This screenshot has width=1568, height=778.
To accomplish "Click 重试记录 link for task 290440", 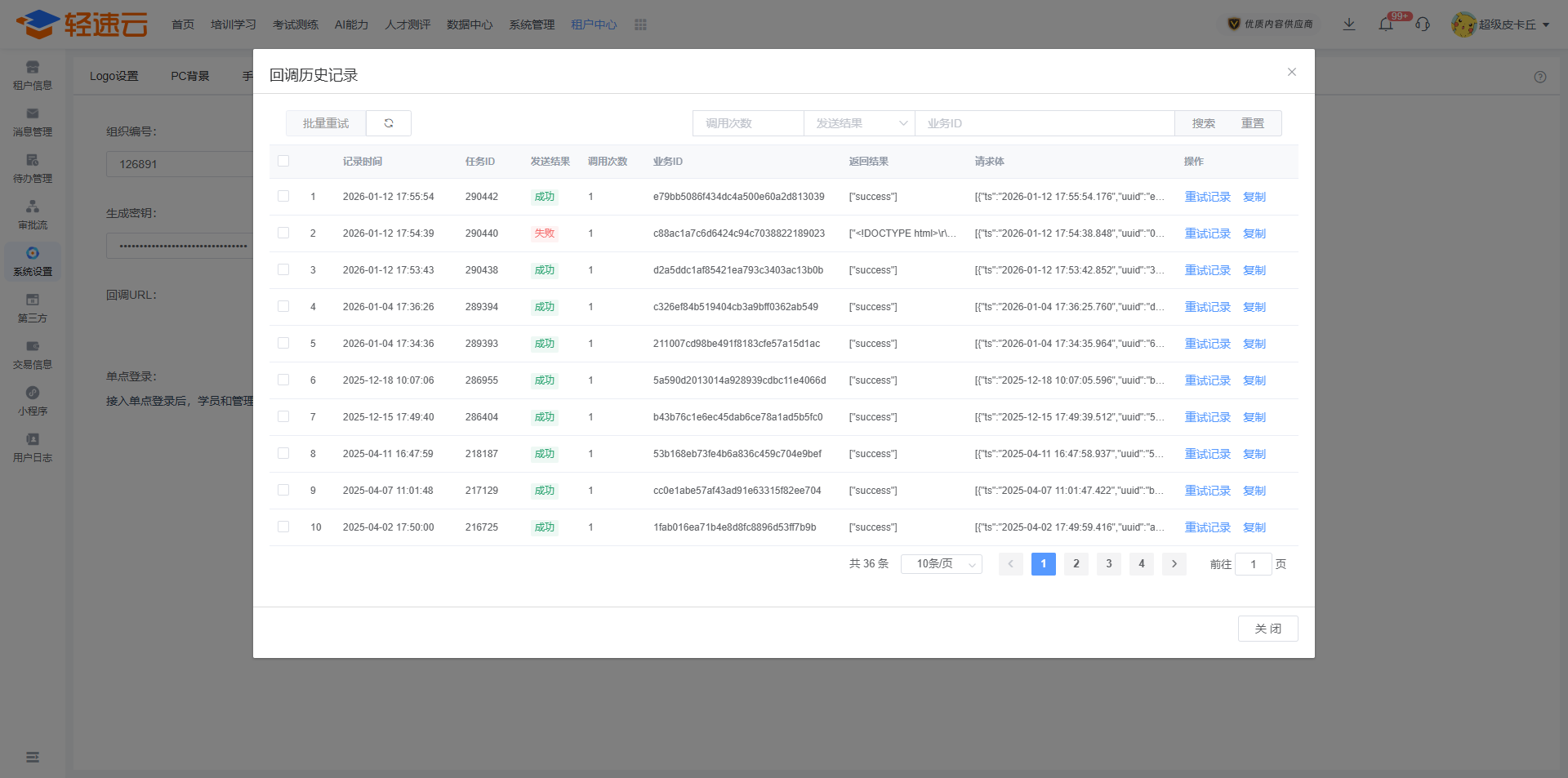I will pos(1207,233).
